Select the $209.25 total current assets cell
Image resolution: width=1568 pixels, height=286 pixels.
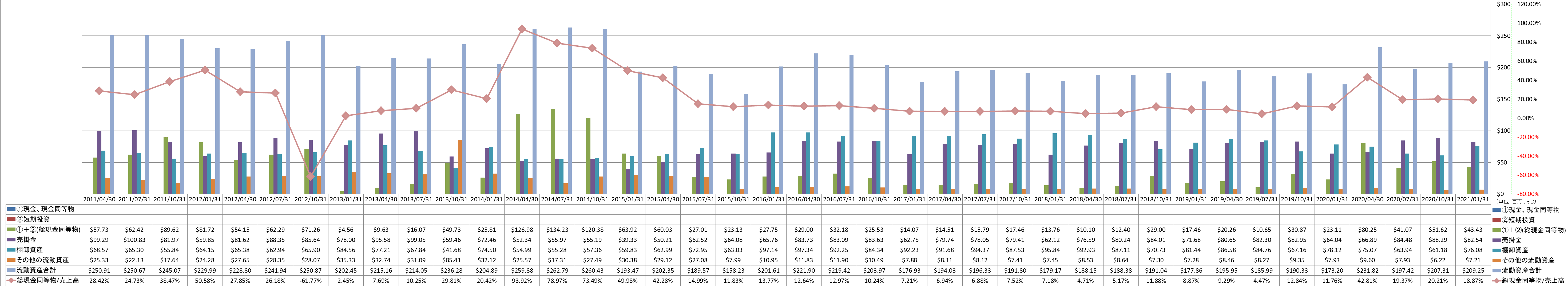point(1473,271)
